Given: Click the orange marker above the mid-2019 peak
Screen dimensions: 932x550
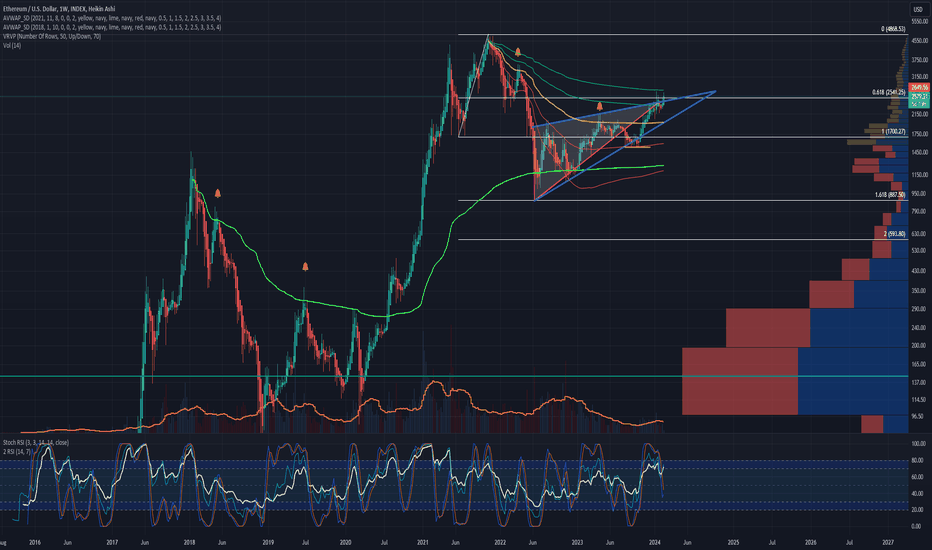Looking at the screenshot, I should 305,266.
